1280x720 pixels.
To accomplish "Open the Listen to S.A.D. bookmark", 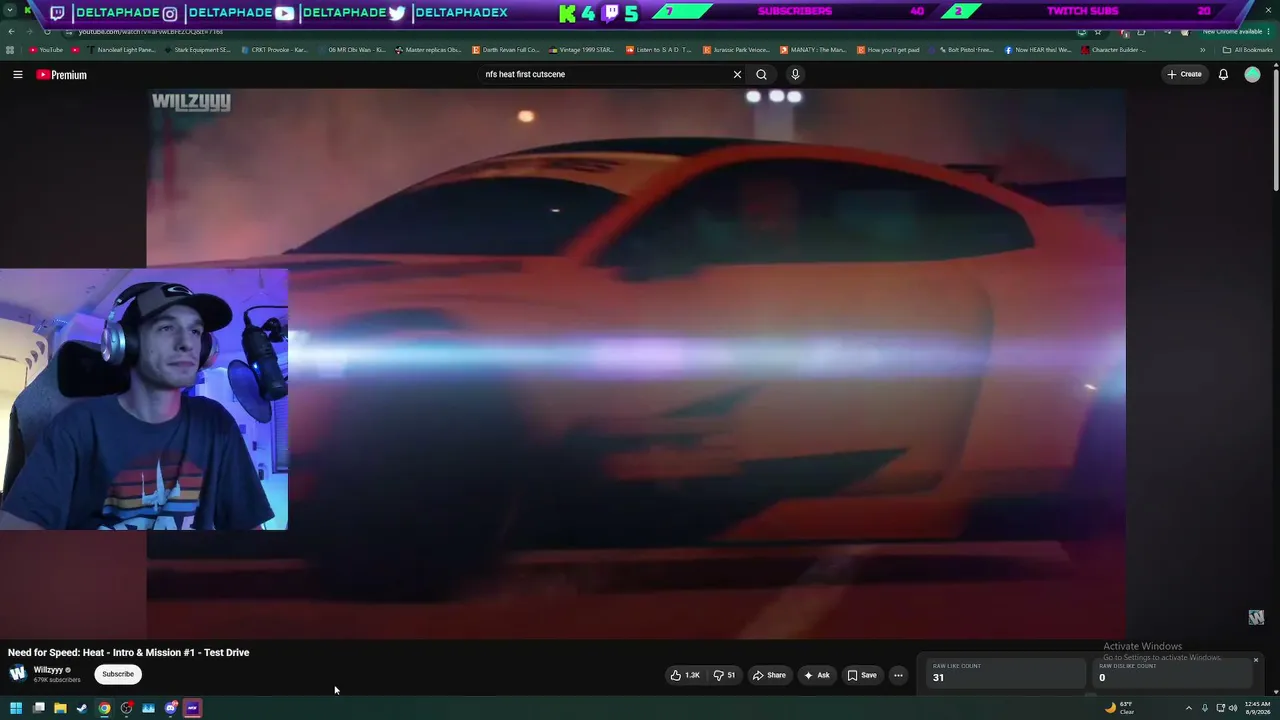I will 658,50.
